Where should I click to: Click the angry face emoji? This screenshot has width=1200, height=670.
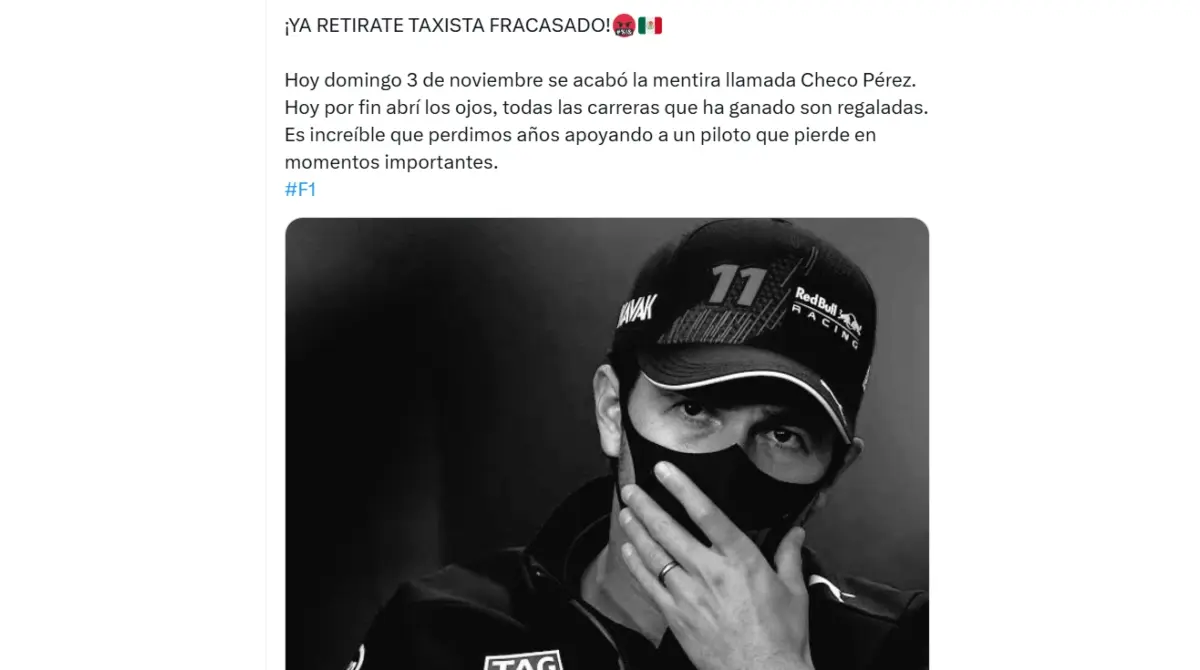pyautogui.click(x=622, y=25)
